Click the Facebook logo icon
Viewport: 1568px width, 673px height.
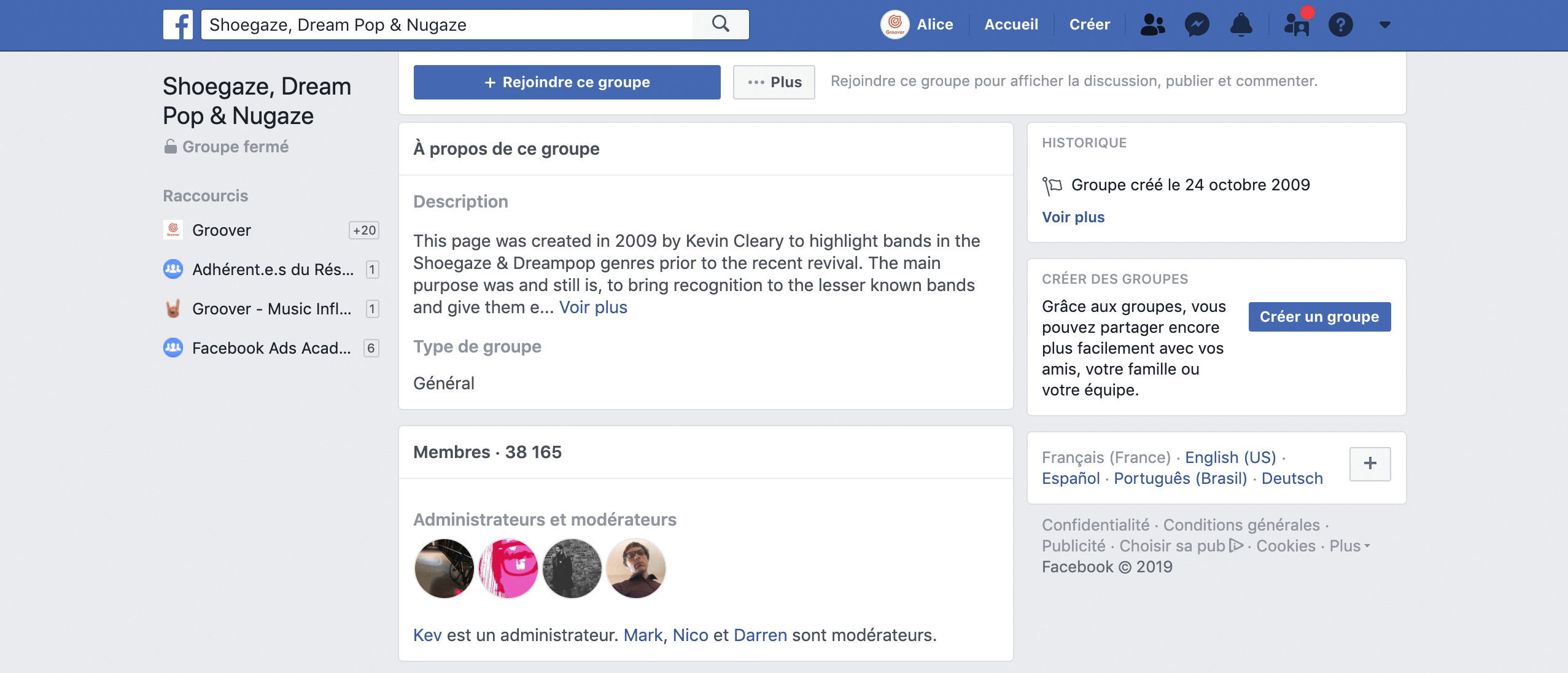[x=178, y=25]
